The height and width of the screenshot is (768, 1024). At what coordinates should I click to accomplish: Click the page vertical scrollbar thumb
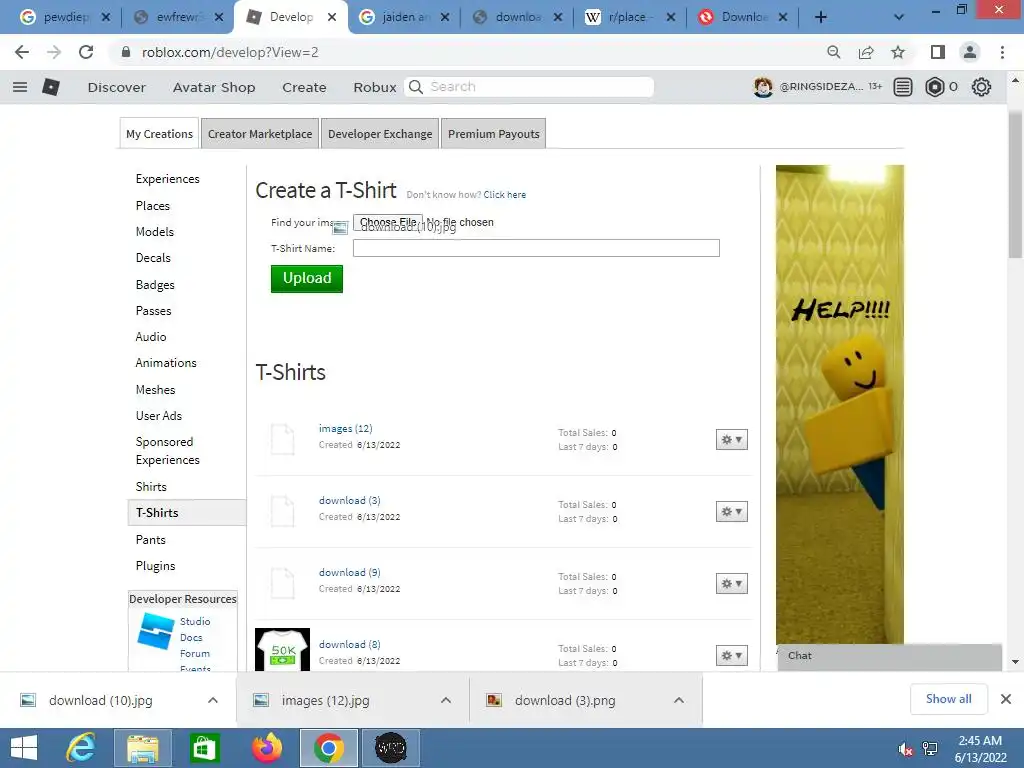point(1015,184)
